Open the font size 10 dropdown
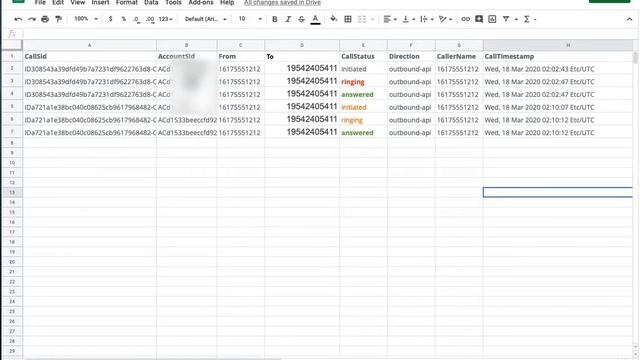Viewport: 640px width, 360px height. tap(250, 19)
